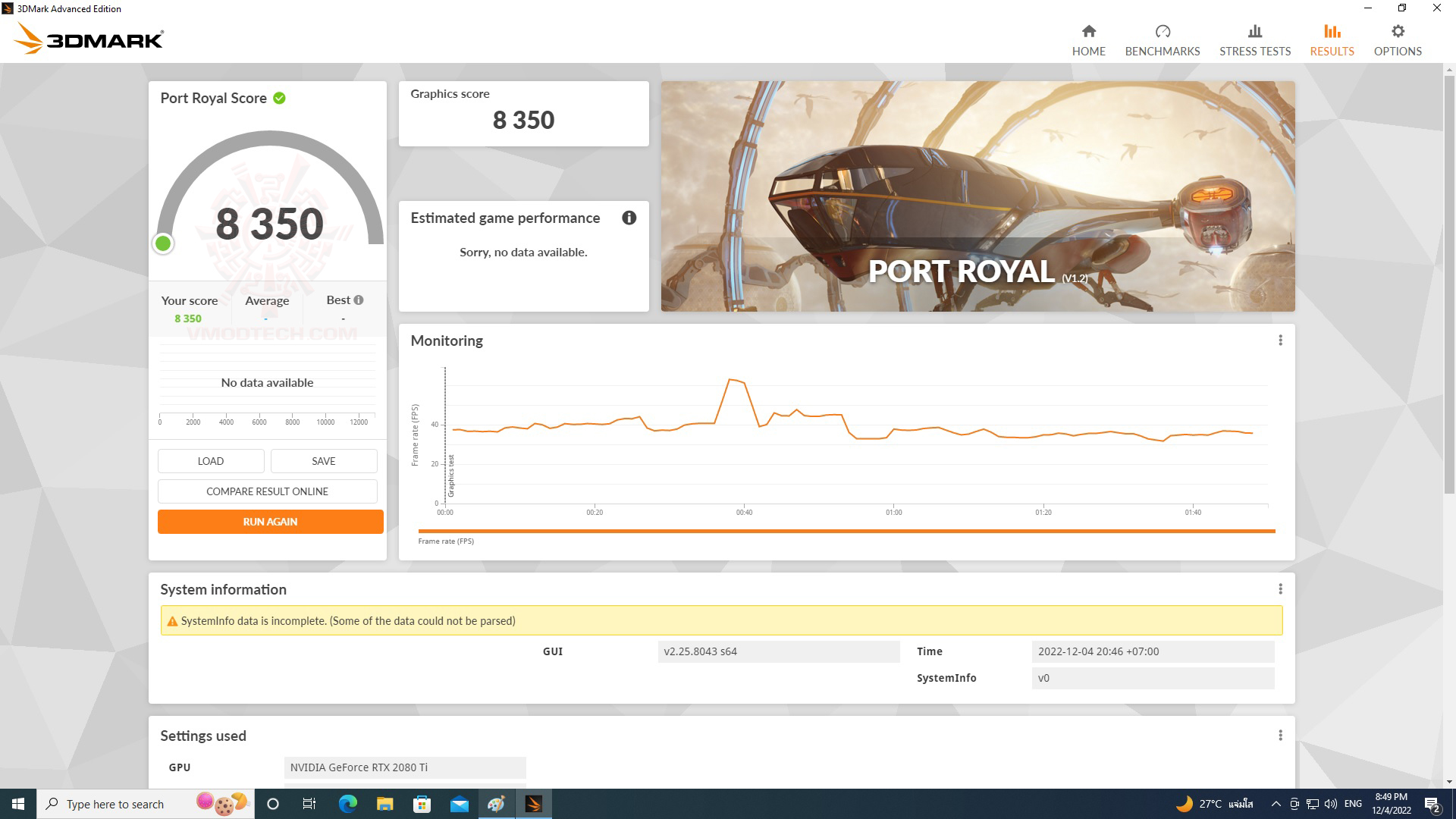Open the Settings used options menu
This screenshot has width=1456, height=819.
1280,735
